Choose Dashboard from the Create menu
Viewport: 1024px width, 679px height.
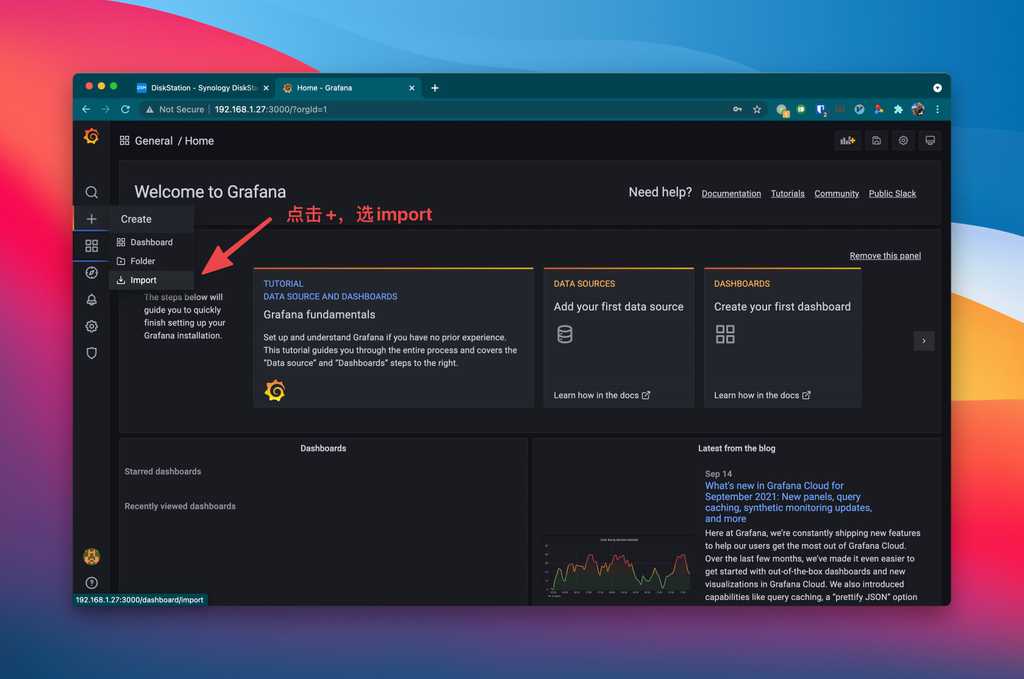pos(152,242)
